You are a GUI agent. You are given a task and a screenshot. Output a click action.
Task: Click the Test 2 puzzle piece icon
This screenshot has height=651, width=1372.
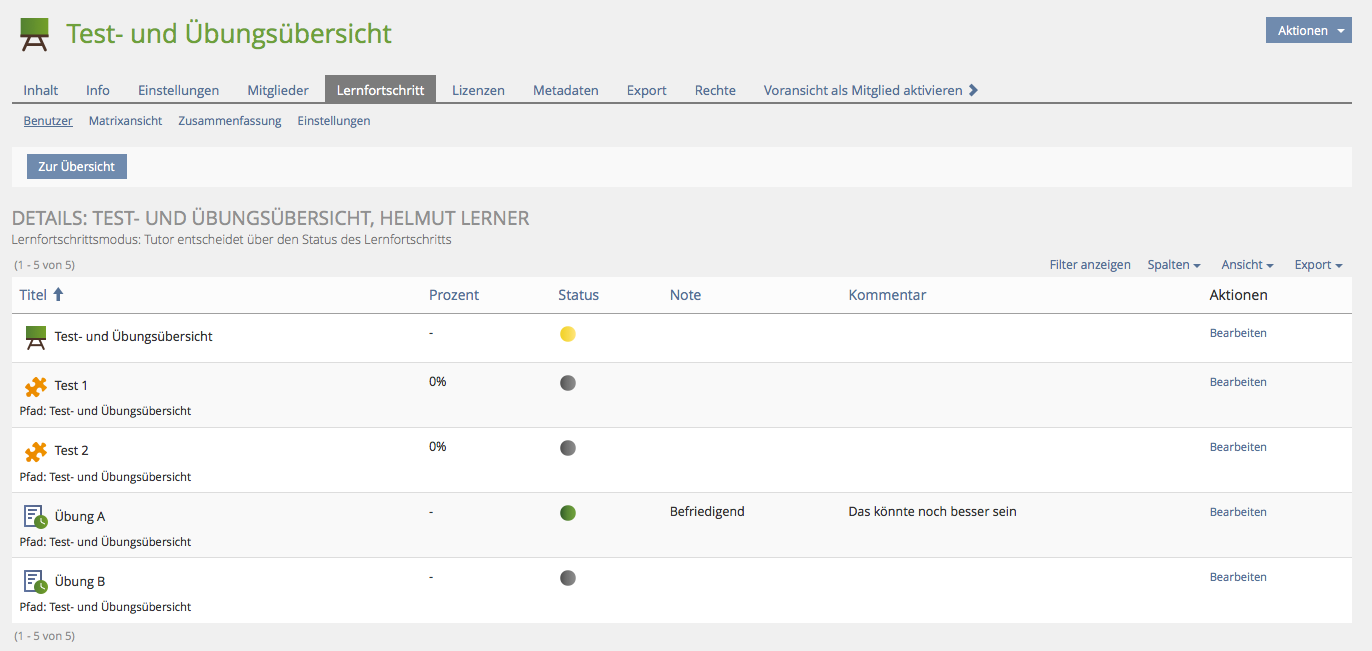click(36, 451)
